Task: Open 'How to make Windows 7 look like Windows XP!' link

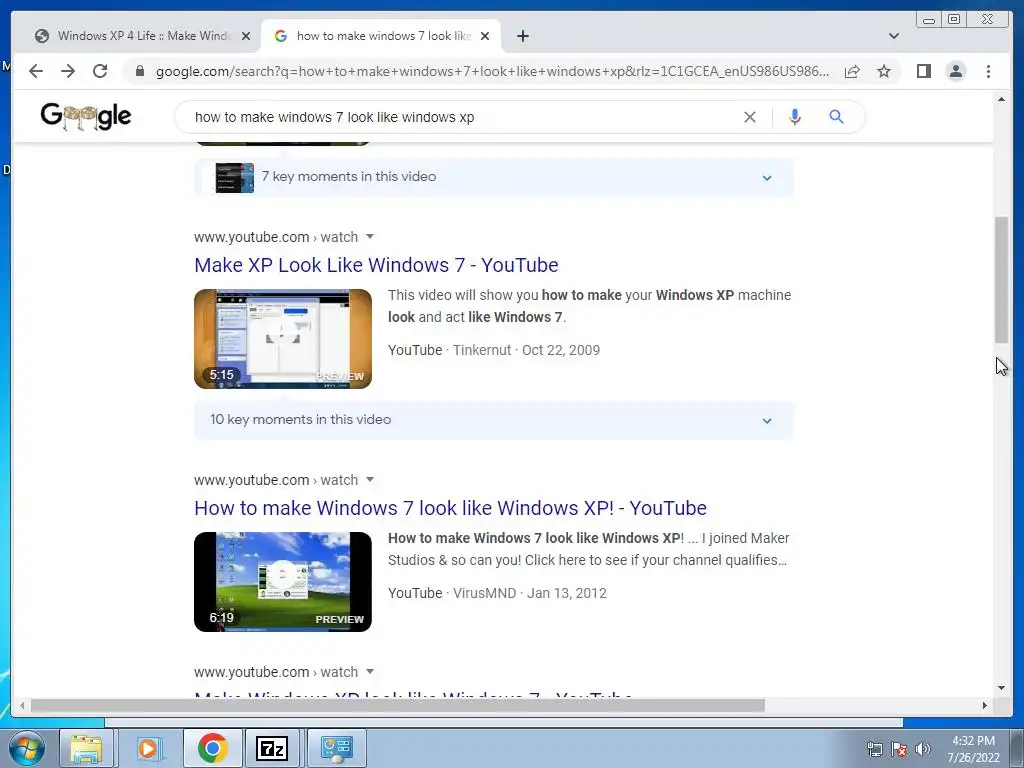Action: click(x=451, y=508)
